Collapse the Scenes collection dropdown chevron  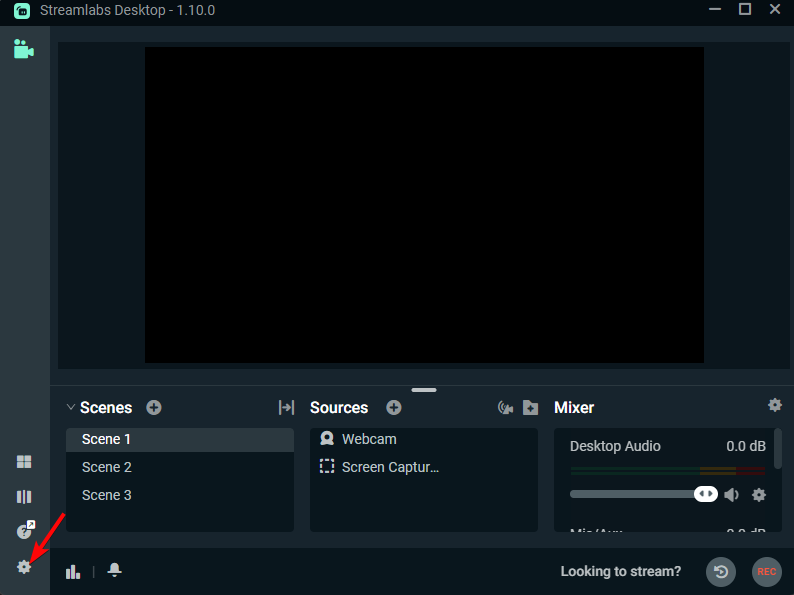[71, 407]
